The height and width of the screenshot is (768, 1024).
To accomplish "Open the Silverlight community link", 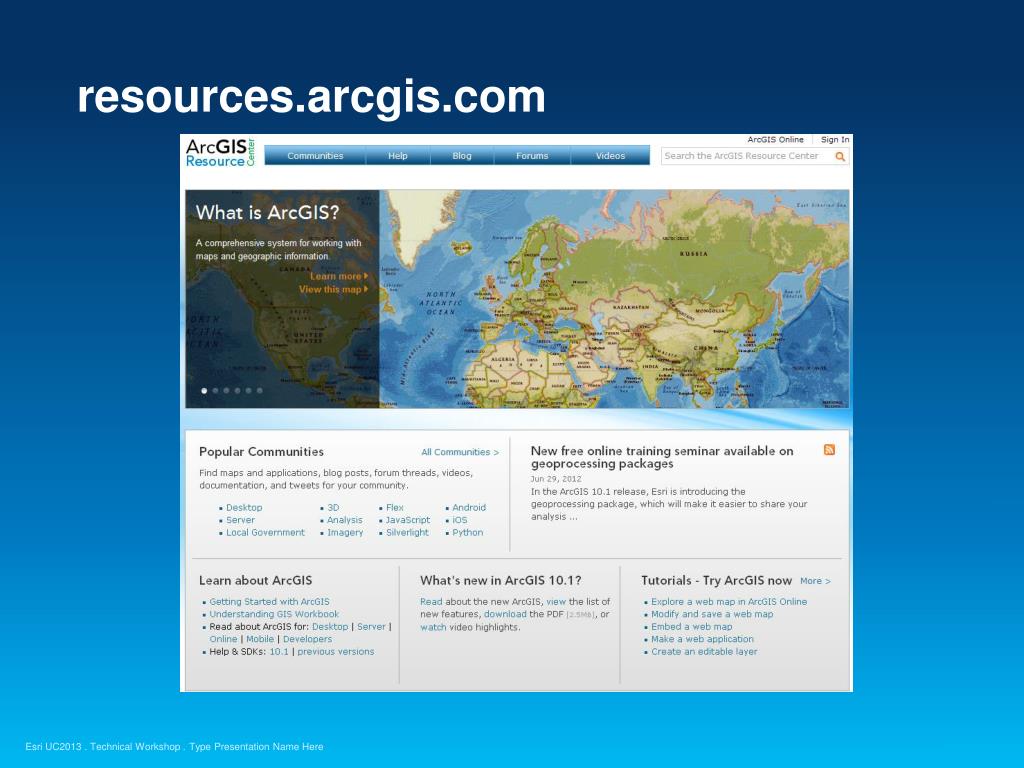I will point(407,532).
